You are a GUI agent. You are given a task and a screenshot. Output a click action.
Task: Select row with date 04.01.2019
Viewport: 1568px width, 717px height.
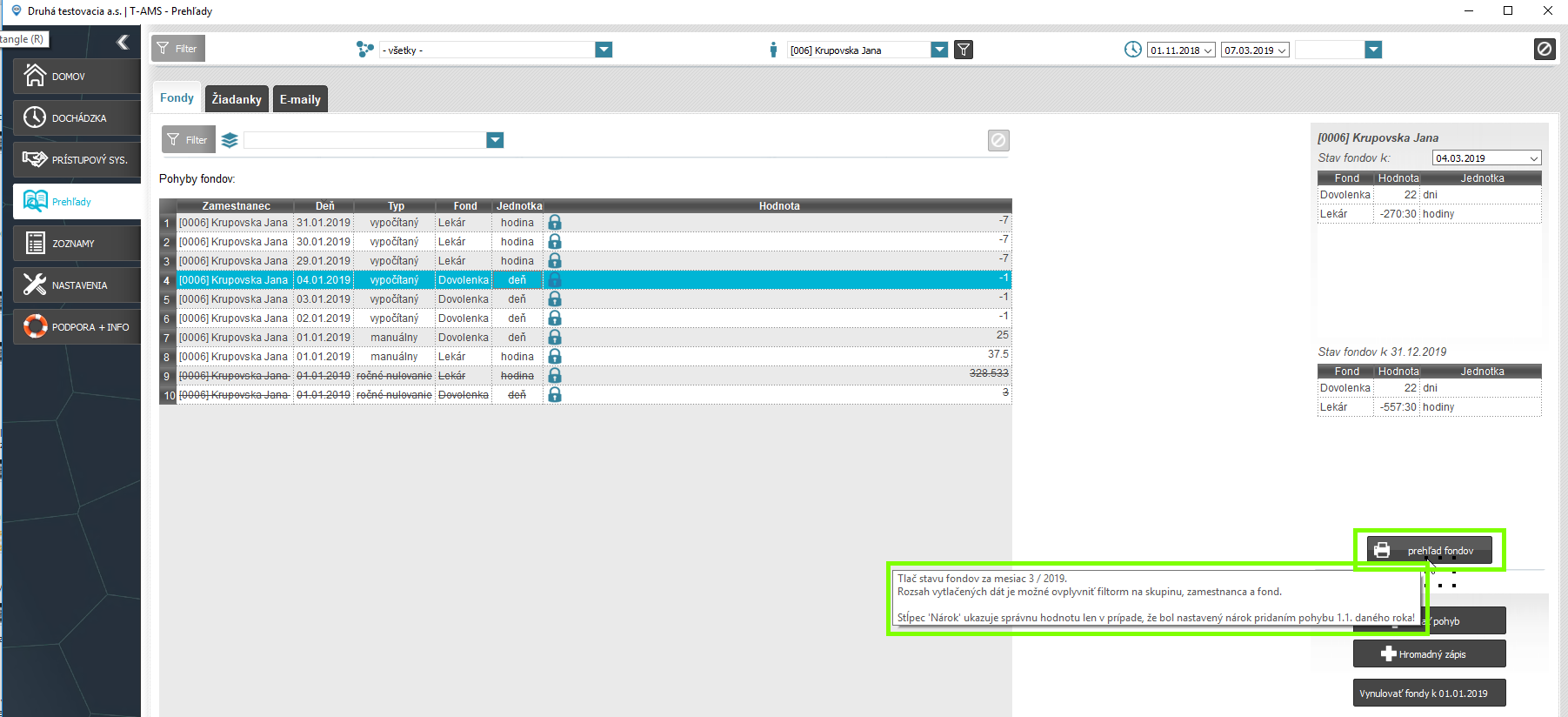585,280
